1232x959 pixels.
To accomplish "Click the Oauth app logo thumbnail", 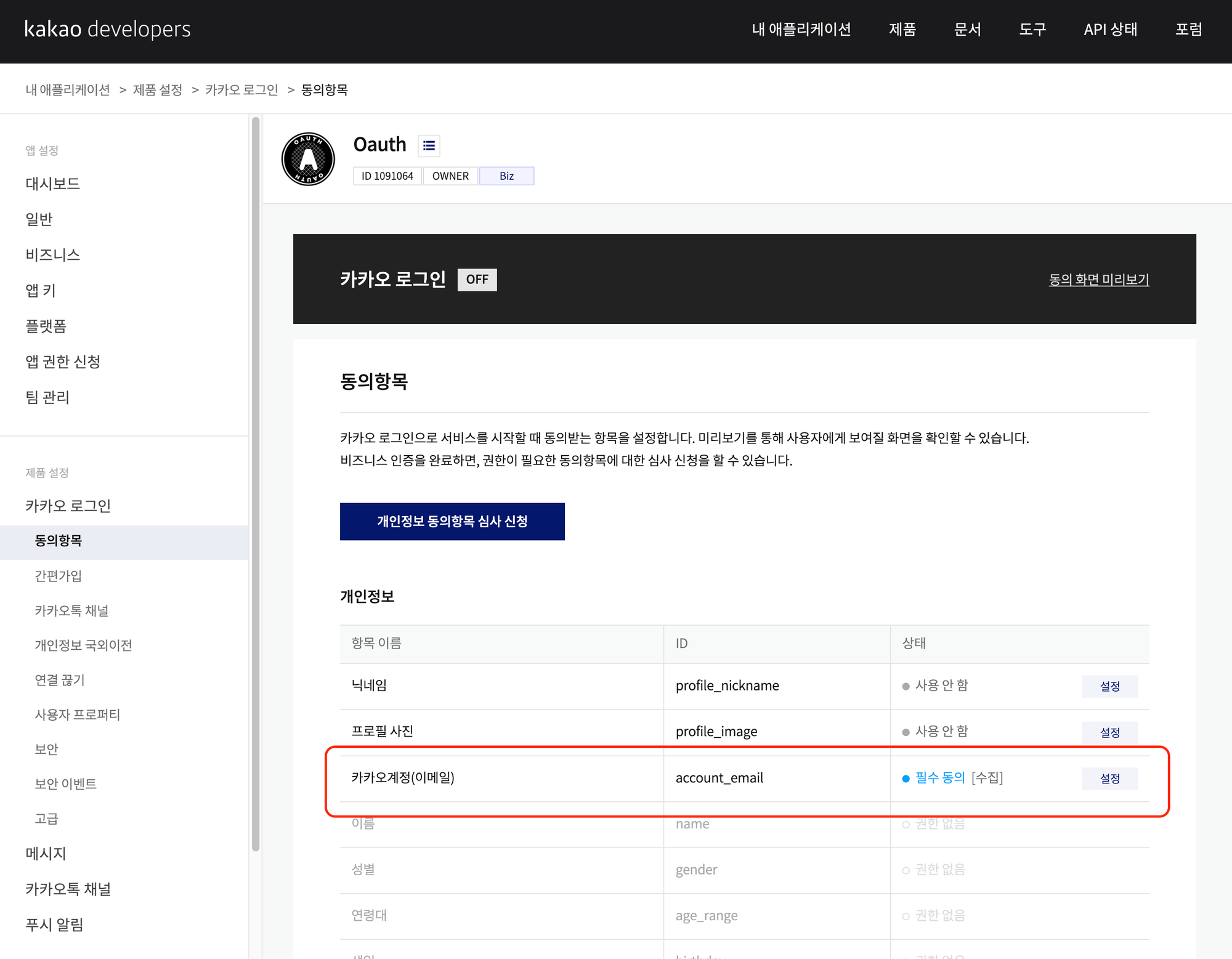I will coord(308,159).
